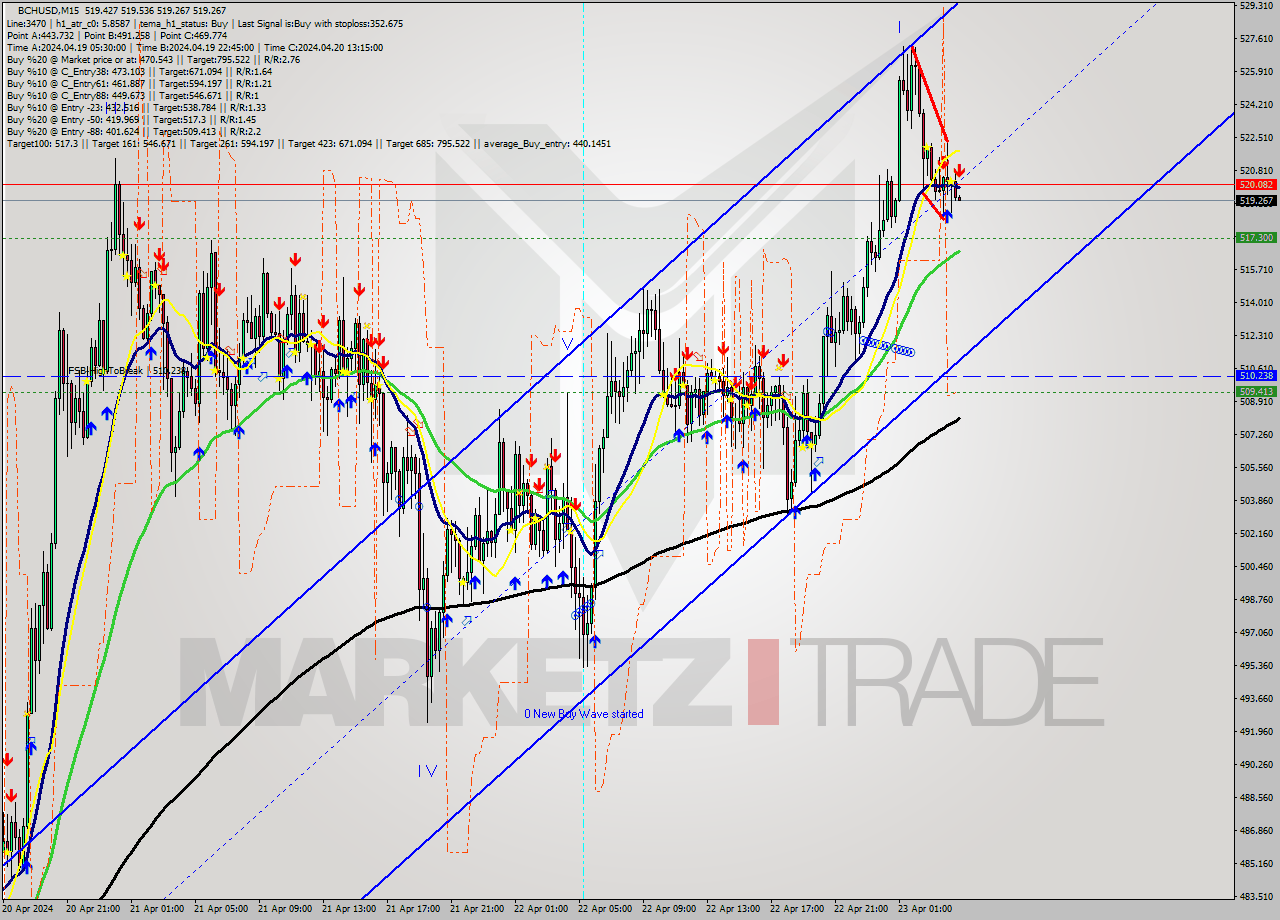1280x920 pixels.
Task: Click the '22 Apr 17:00' time axis label
Action: (x=797, y=909)
